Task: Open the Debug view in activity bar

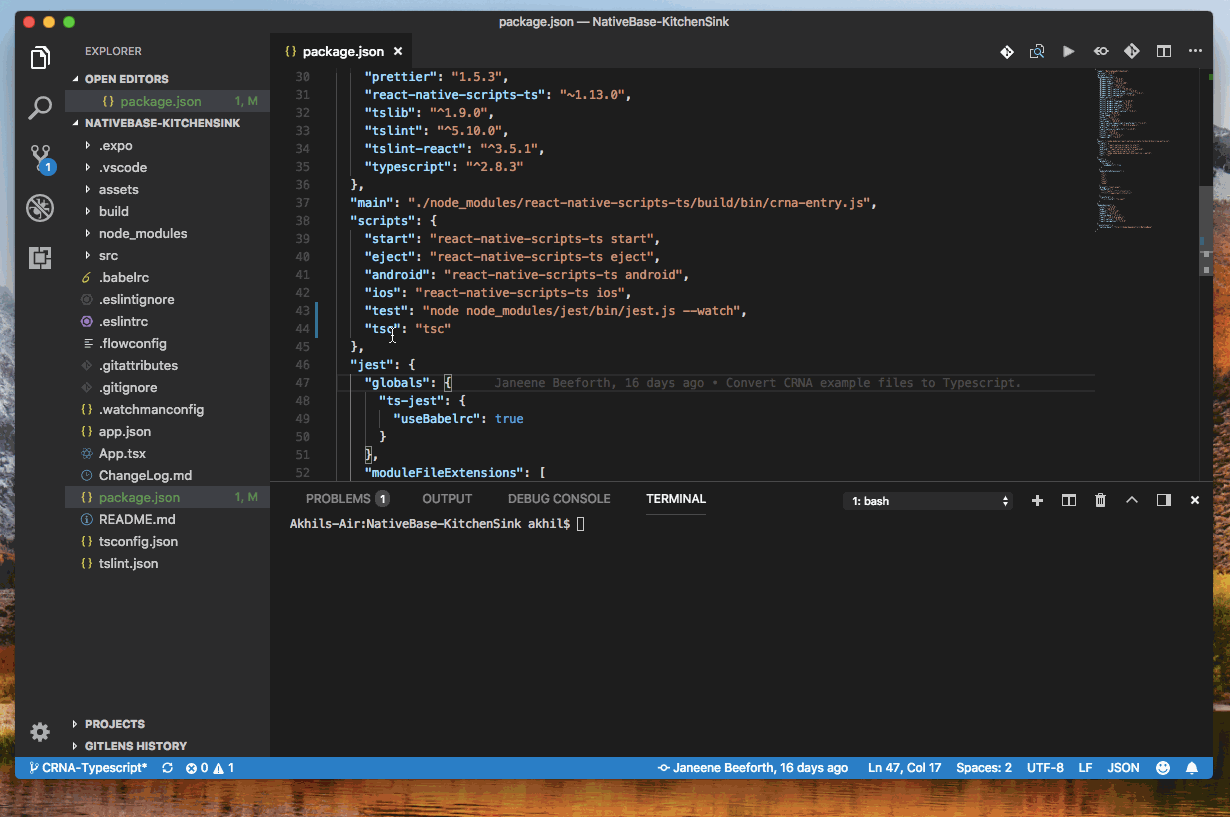Action: click(x=40, y=208)
